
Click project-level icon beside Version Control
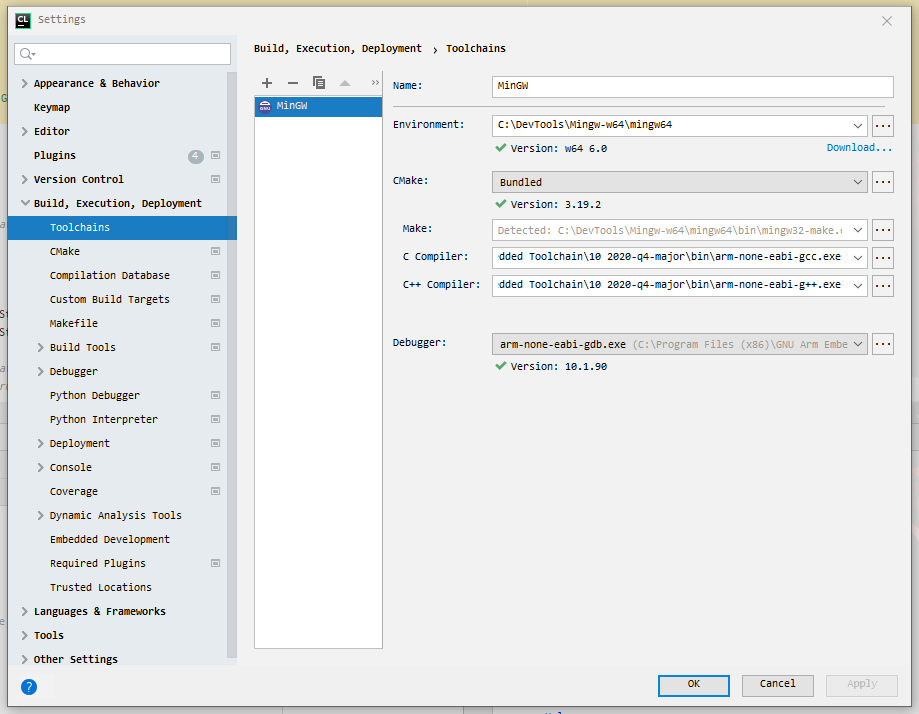coord(216,179)
